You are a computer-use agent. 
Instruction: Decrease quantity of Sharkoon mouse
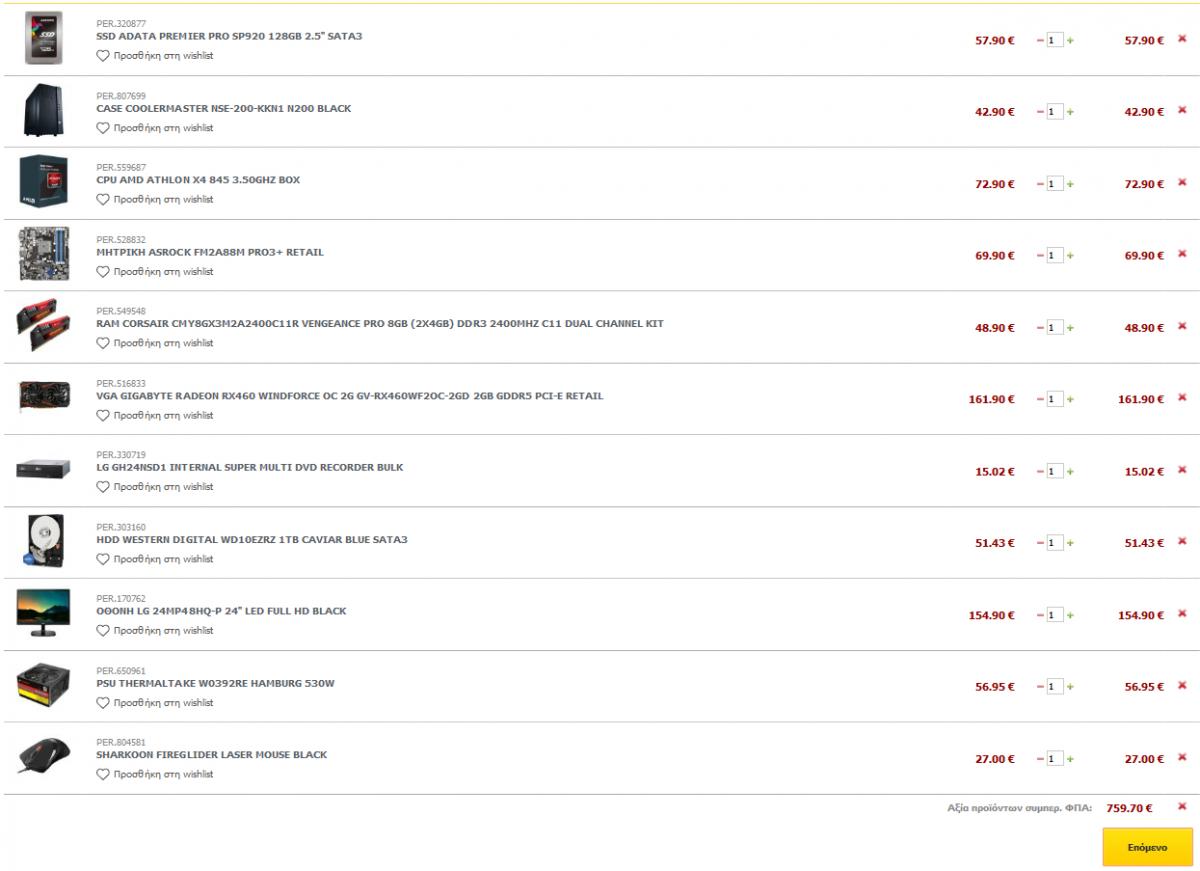coord(1040,759)
